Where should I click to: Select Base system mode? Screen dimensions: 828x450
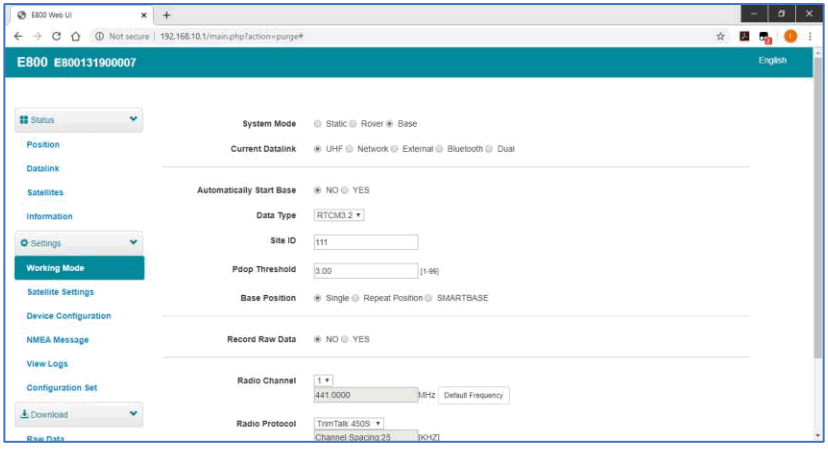(x=390, y=124)
